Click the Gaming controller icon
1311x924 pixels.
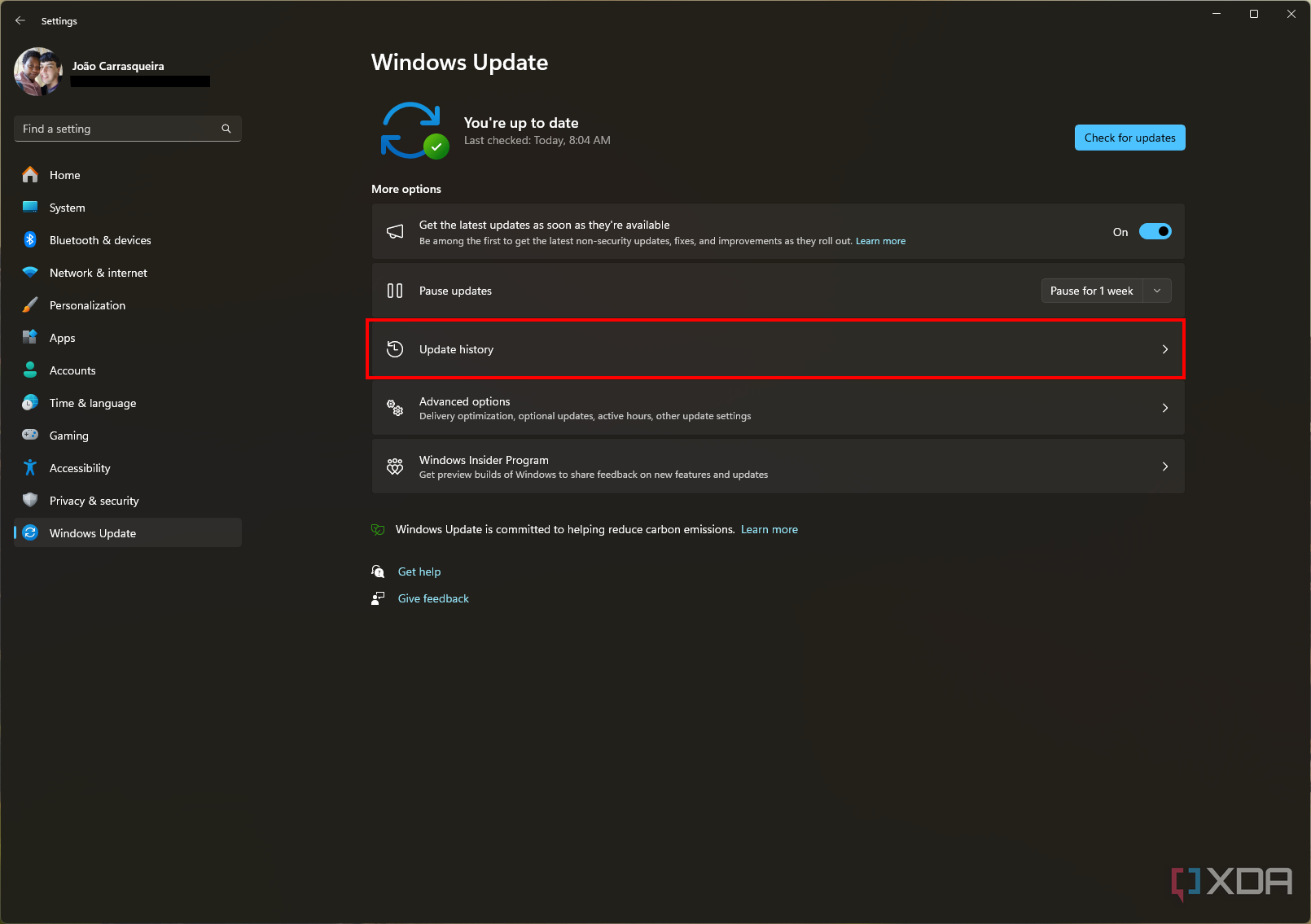(x=30, y=435)
